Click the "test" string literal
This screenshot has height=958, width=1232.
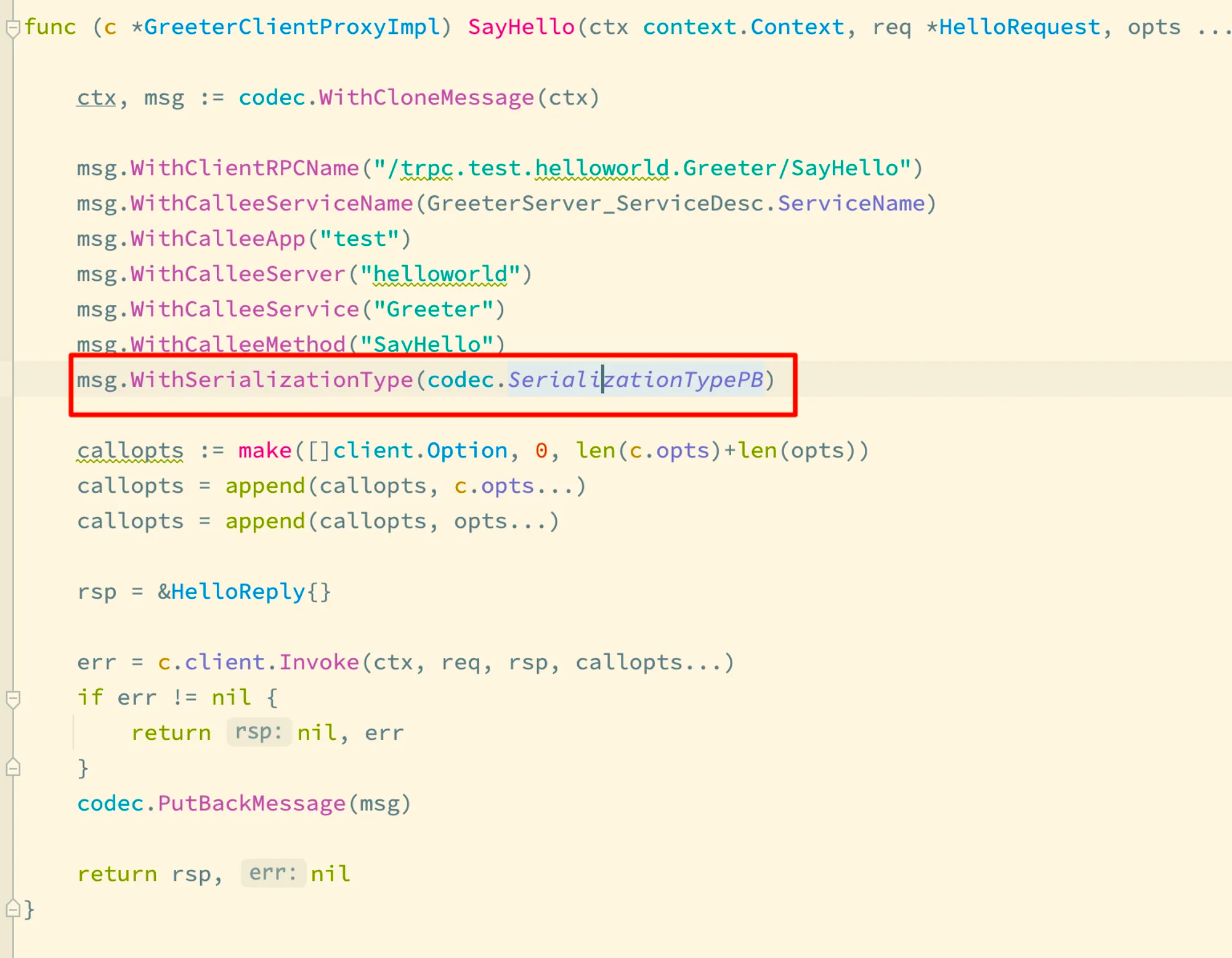coord(359,238)
